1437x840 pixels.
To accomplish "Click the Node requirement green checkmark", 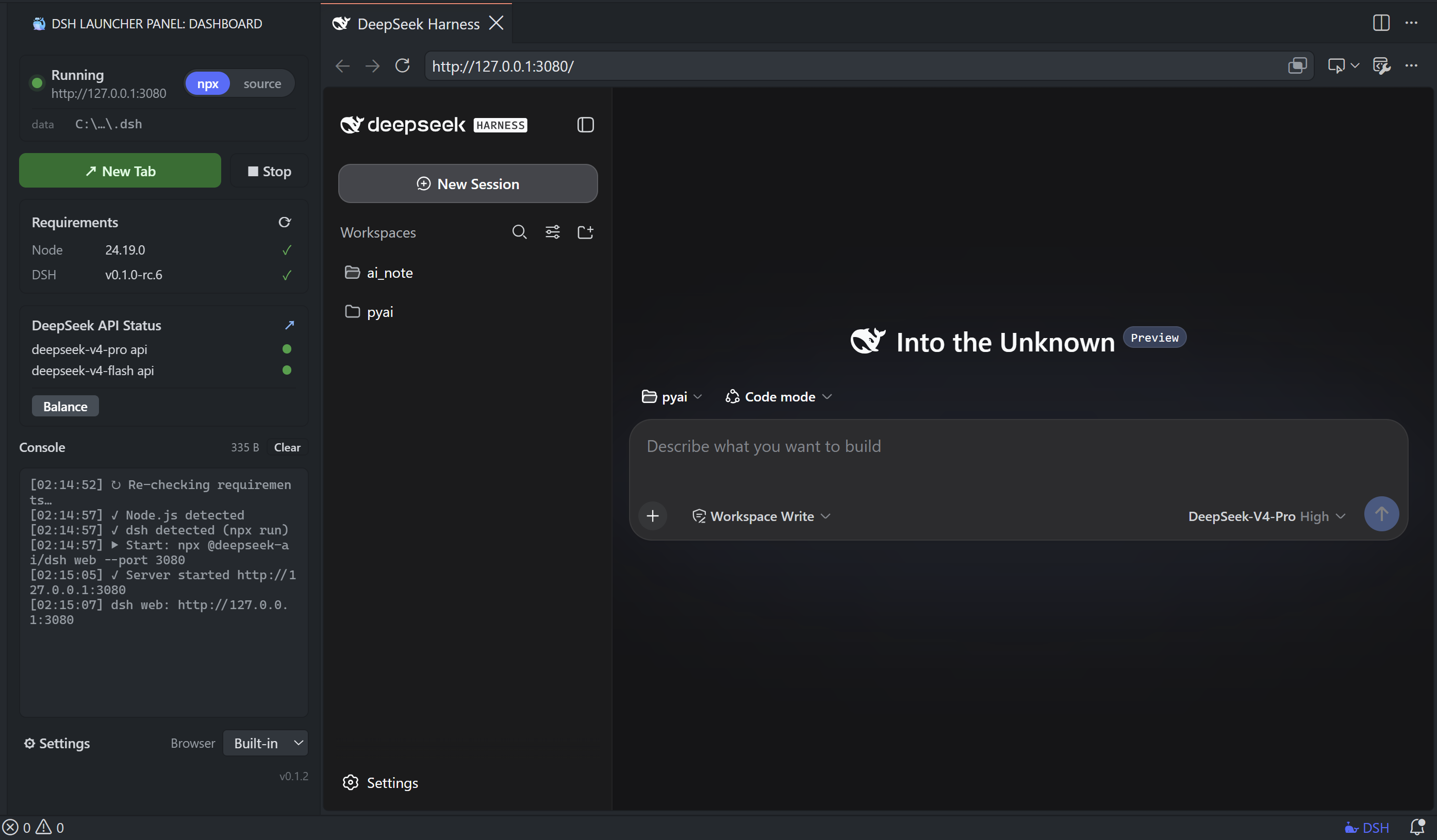I will pos(286,250).
